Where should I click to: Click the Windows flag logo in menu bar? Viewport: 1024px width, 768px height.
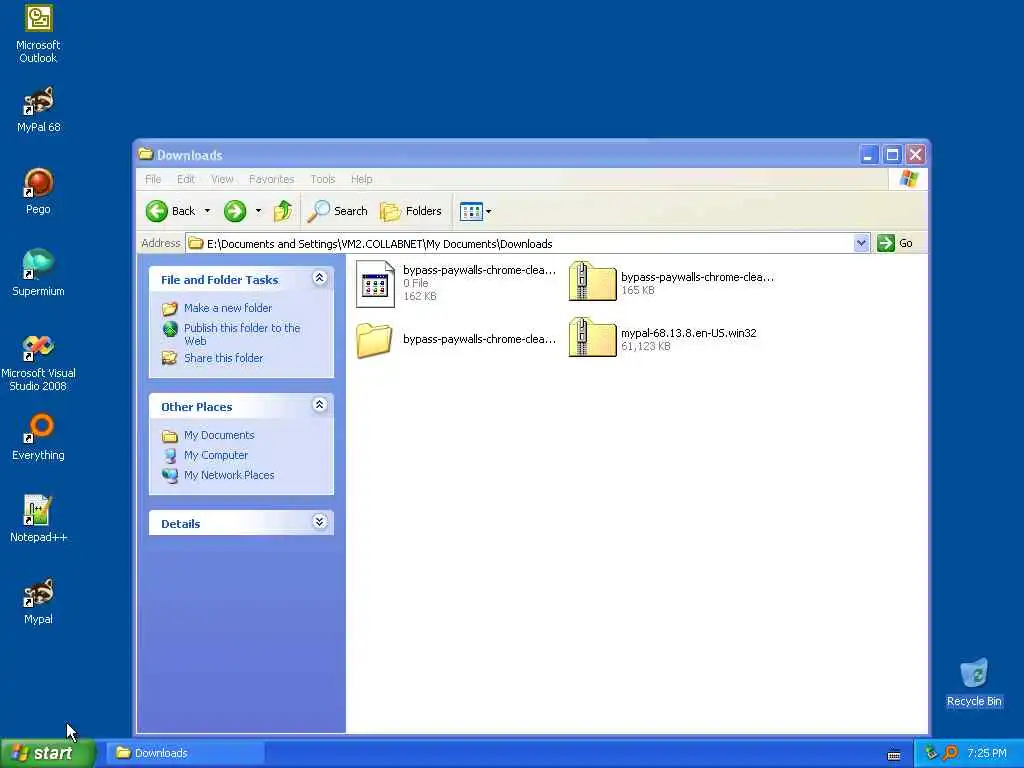tap(908, 179)
